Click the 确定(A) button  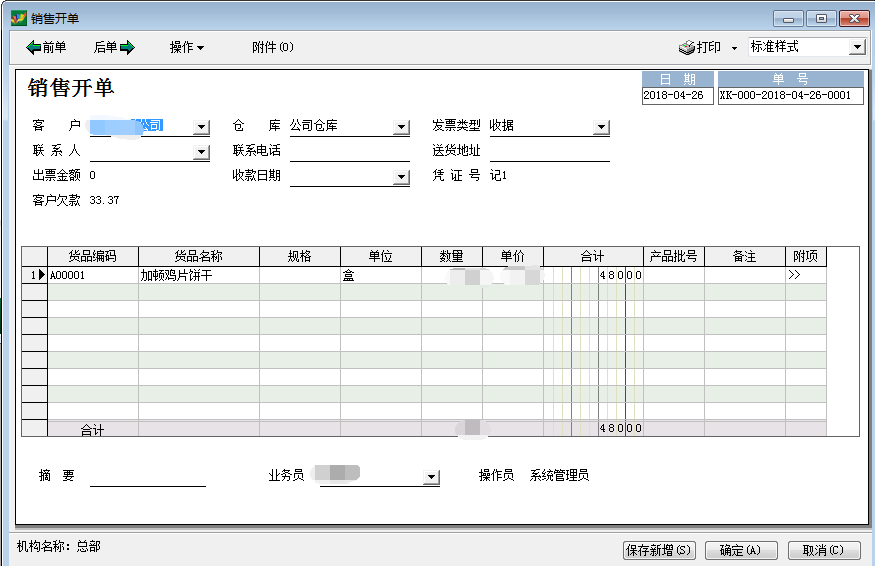tap(740, 550)
